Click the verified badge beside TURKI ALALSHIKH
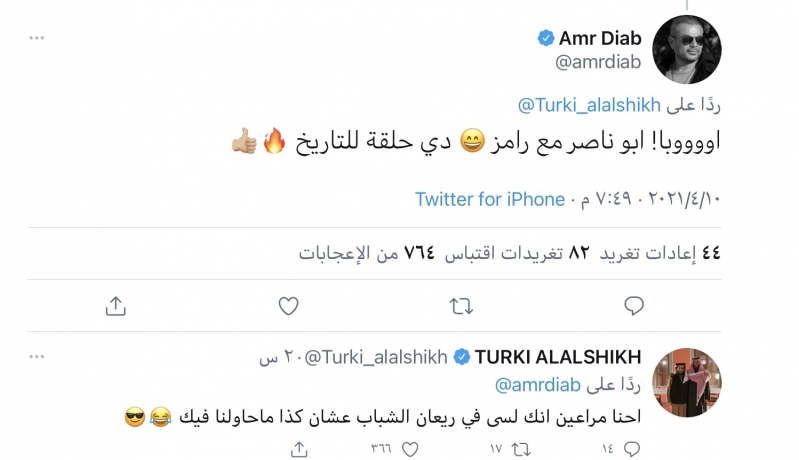 tap(462, 357)
